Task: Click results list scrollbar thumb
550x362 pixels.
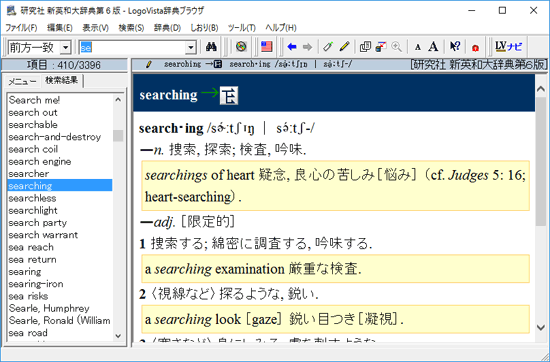Action: [x=118, y=135]
